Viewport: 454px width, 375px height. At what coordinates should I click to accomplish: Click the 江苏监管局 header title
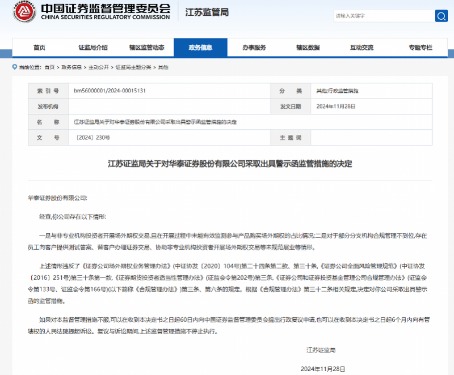point(207,12)
